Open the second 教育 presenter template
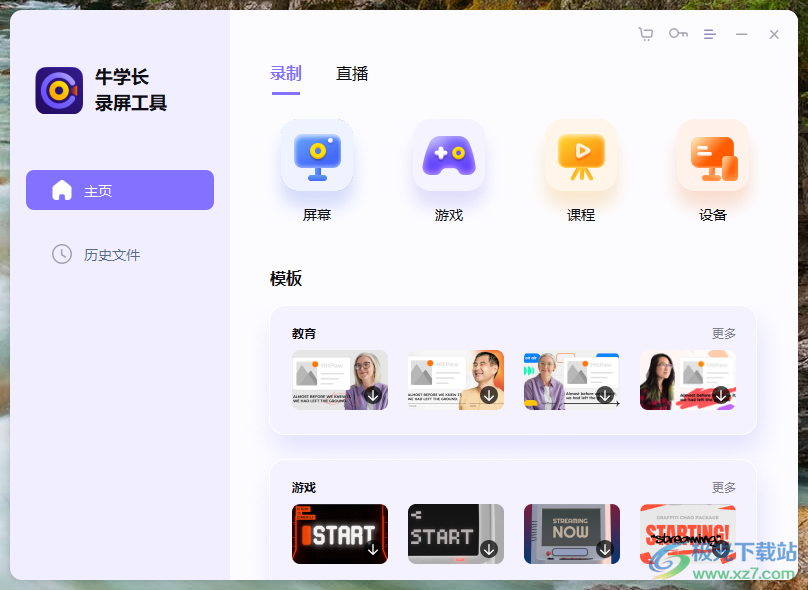 click(455, 380)
